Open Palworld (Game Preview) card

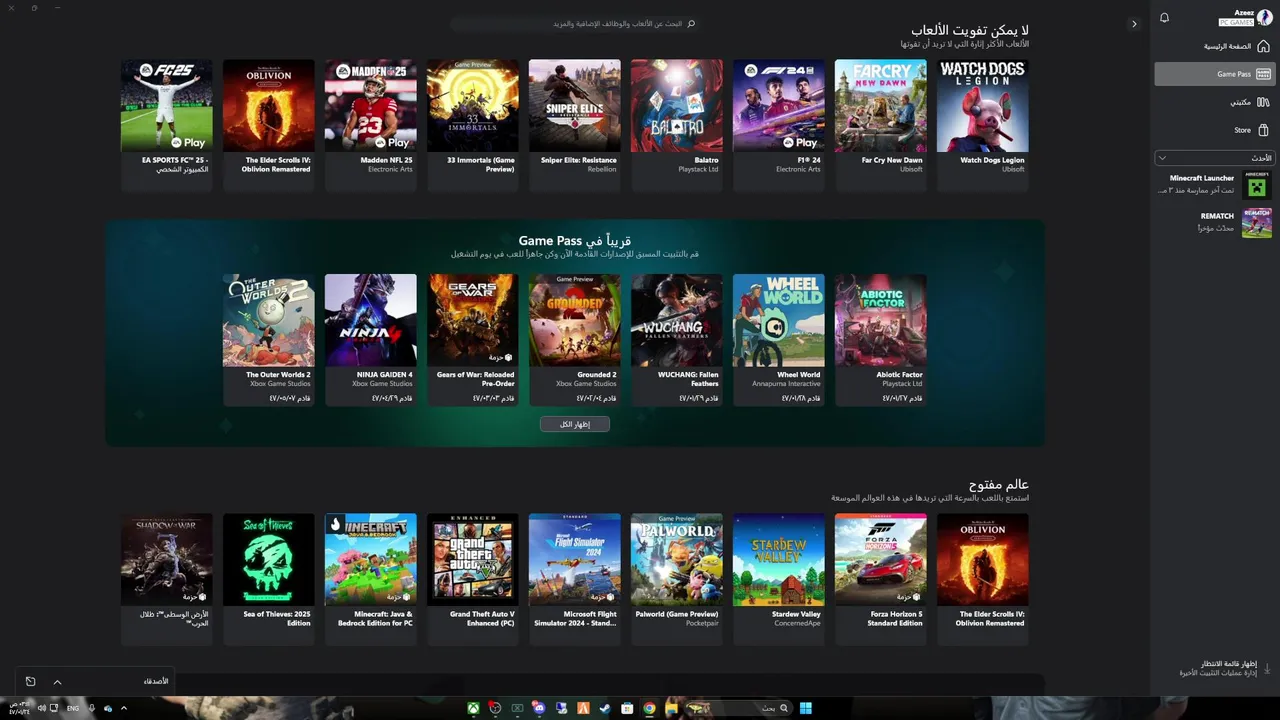(x=677, y=578)
